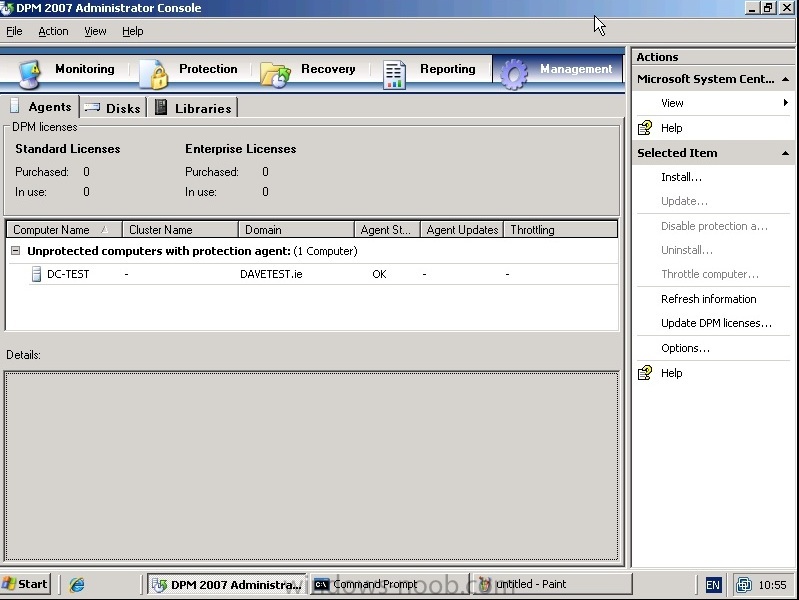Click the Monitoring computer icon

point(29,74)
